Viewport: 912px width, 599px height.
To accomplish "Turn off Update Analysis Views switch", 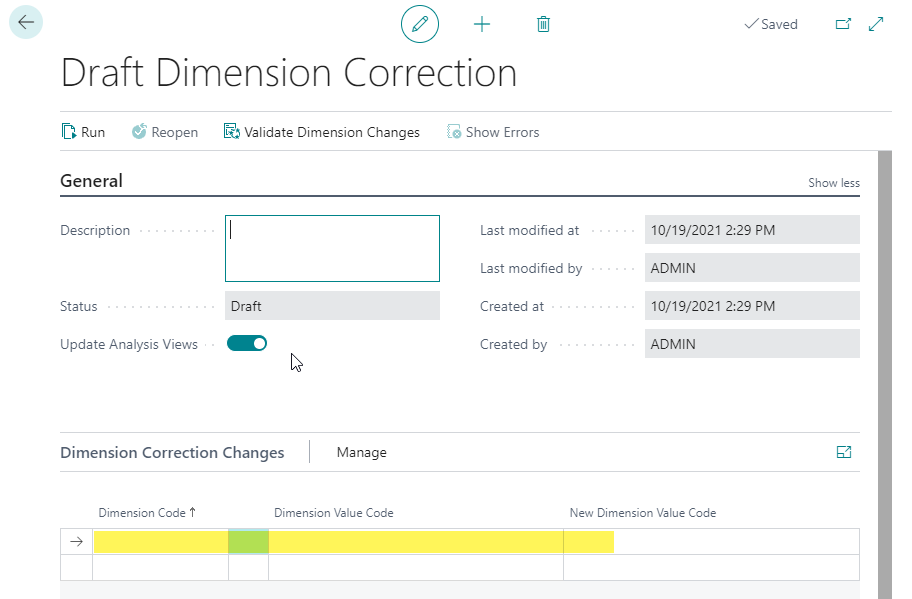I will (x=247, y=344).
